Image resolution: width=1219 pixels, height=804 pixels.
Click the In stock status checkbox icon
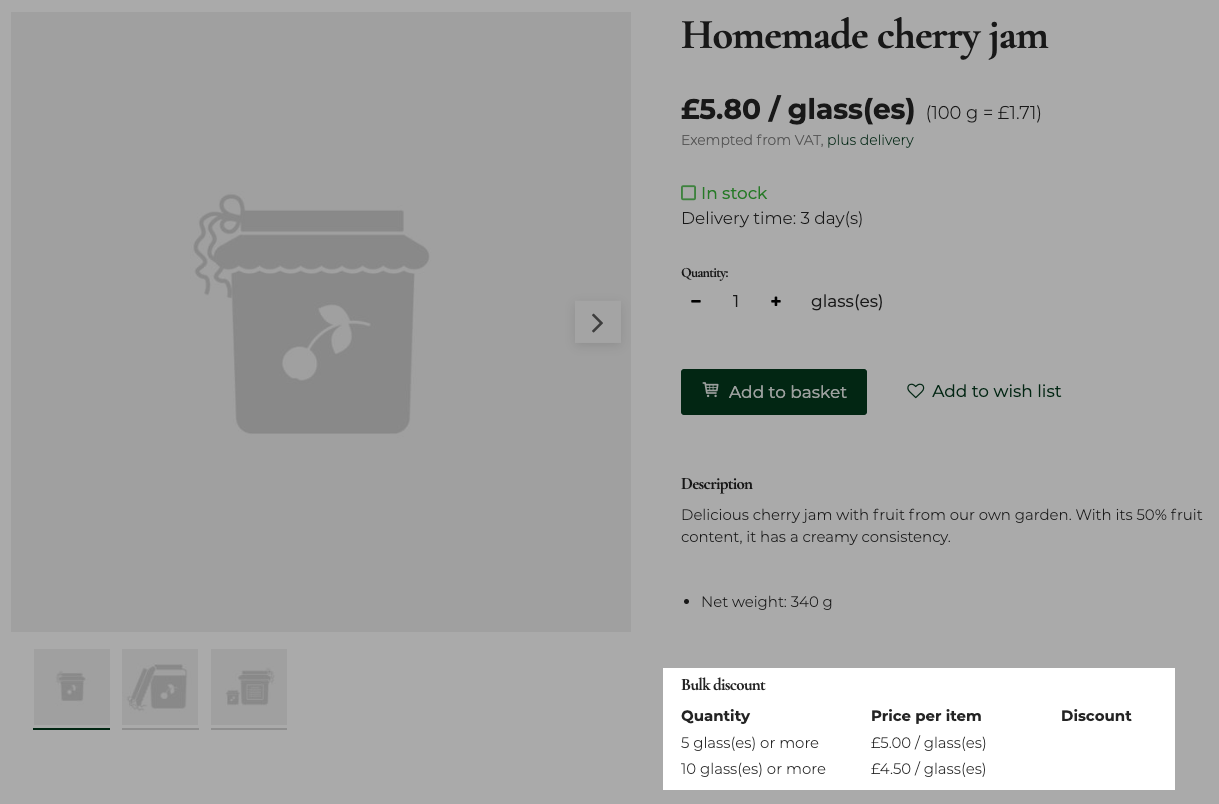[x=689, y=192]
